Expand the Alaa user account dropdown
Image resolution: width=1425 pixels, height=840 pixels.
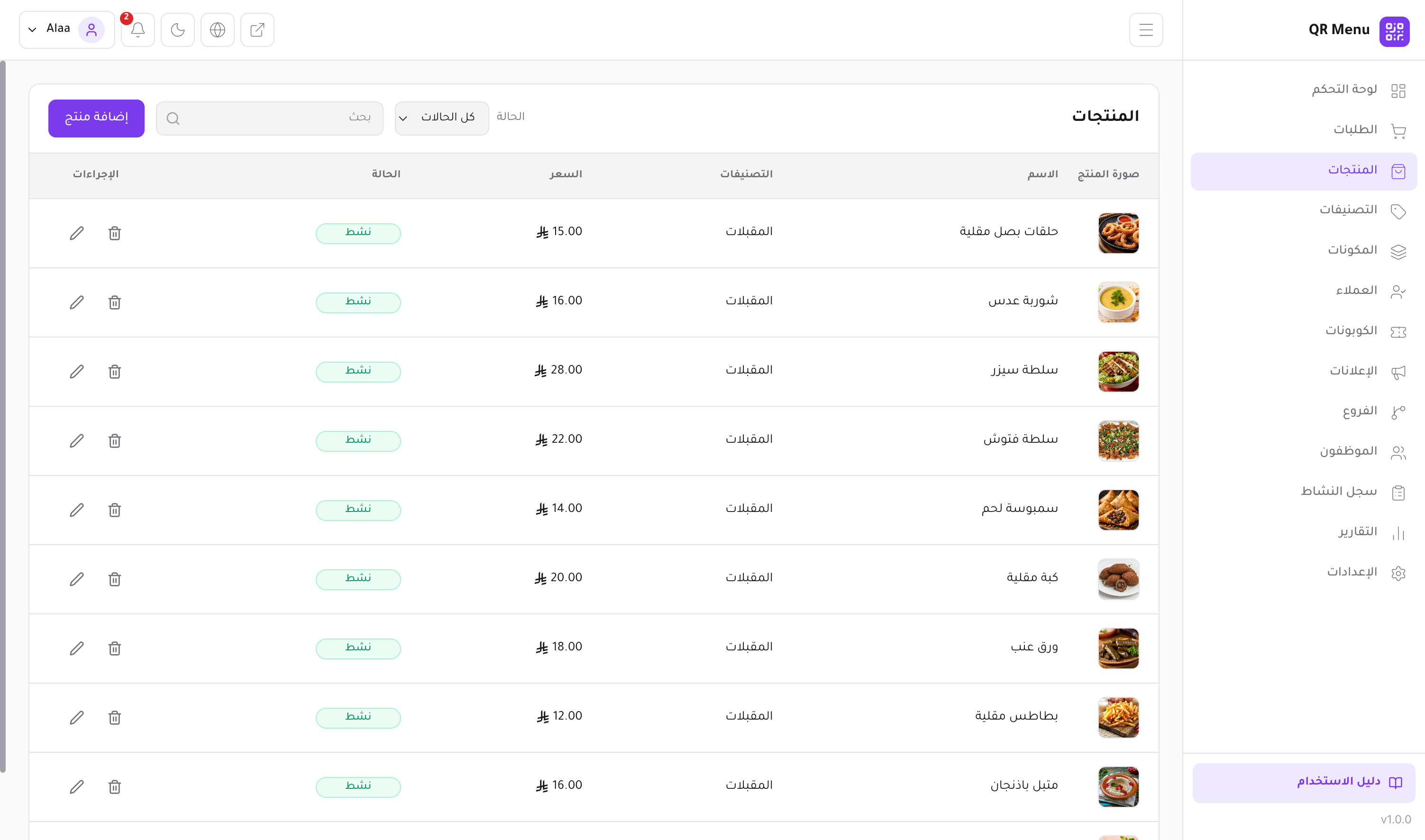tap(67, 30)
